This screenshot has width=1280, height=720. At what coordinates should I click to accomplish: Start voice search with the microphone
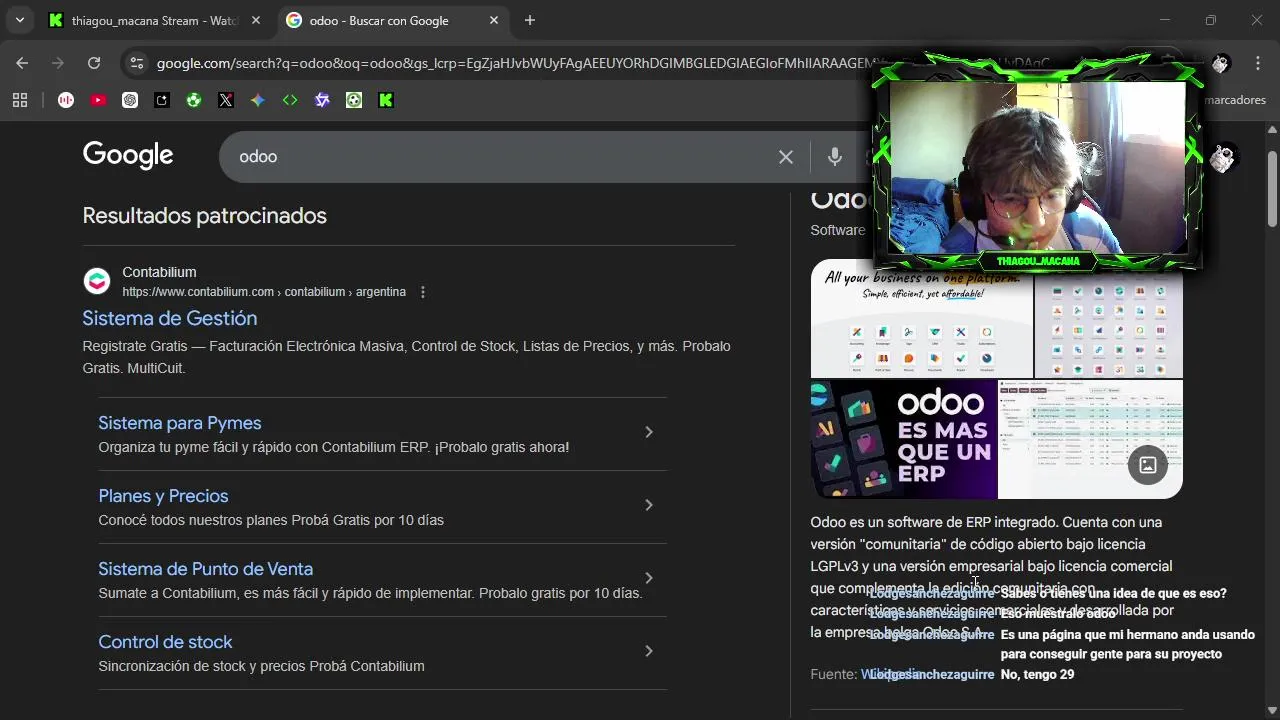(x=835, y=157)
